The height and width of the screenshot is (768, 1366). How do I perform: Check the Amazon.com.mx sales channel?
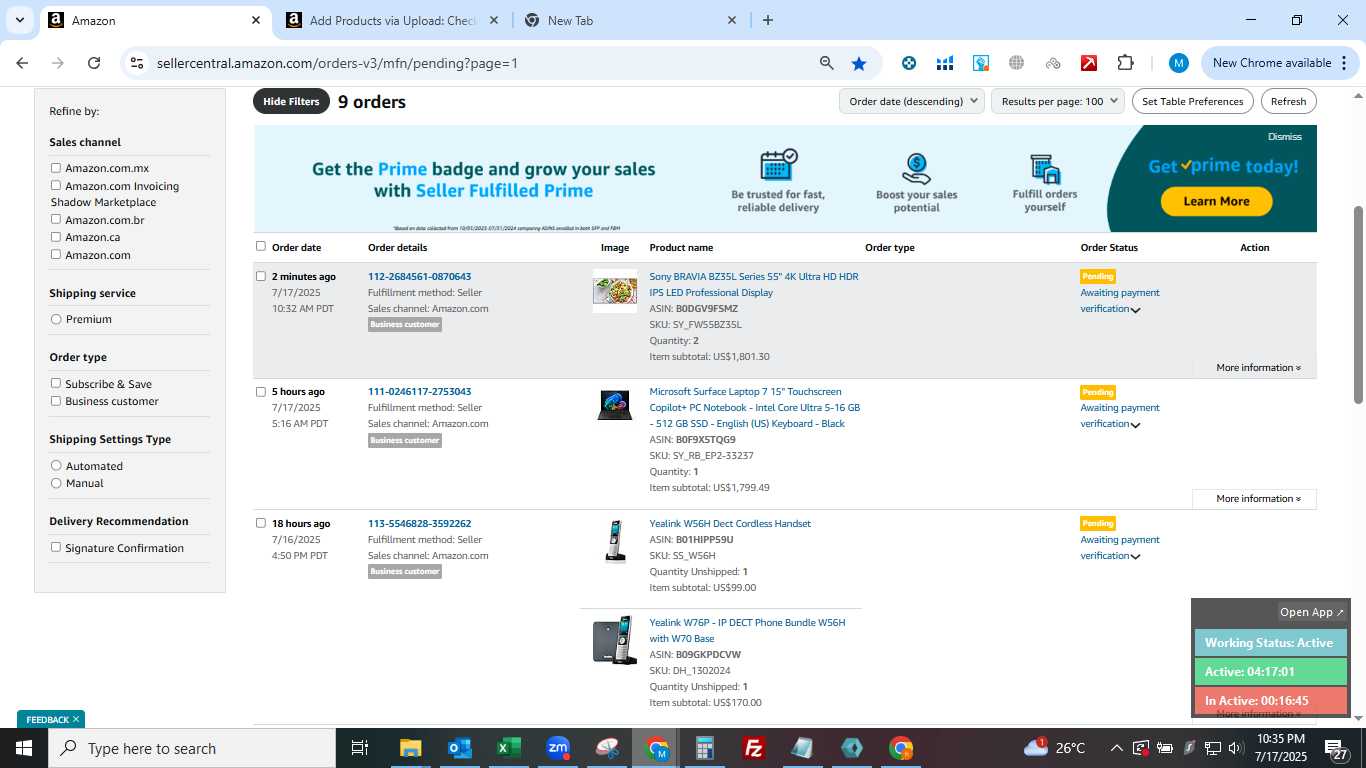(56, 168)
